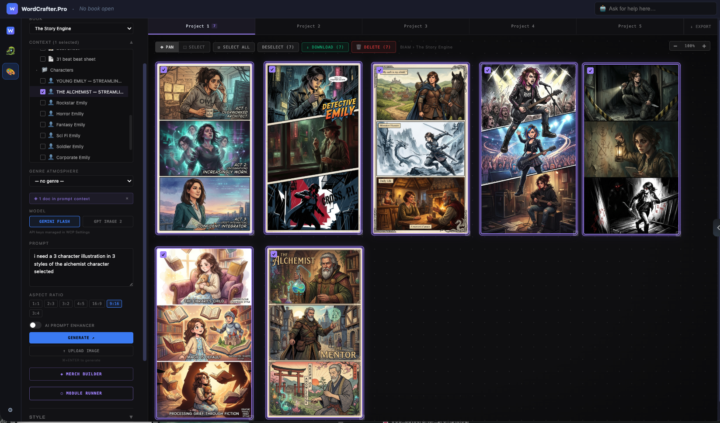Click the zoom out minus button
This screenshot has width=720, height=423.
pos(675,46)
